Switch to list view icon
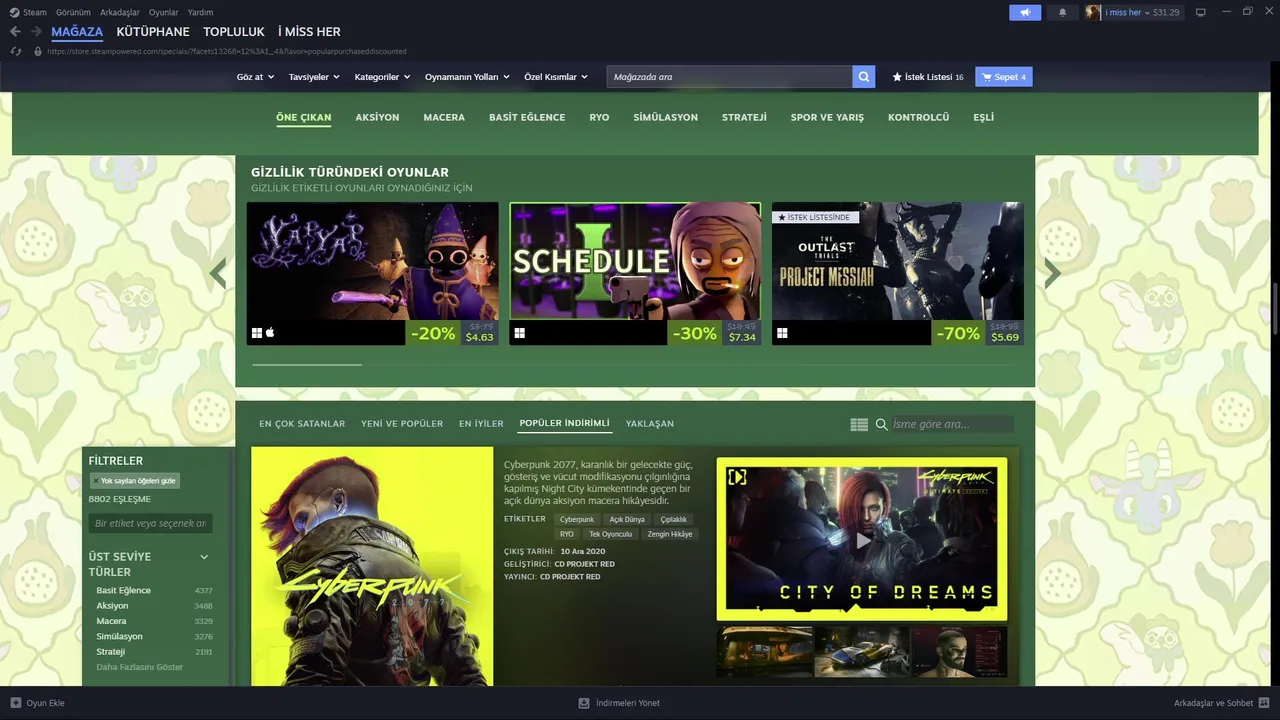This screenshot has height=720, width=1280. point(859,424)
